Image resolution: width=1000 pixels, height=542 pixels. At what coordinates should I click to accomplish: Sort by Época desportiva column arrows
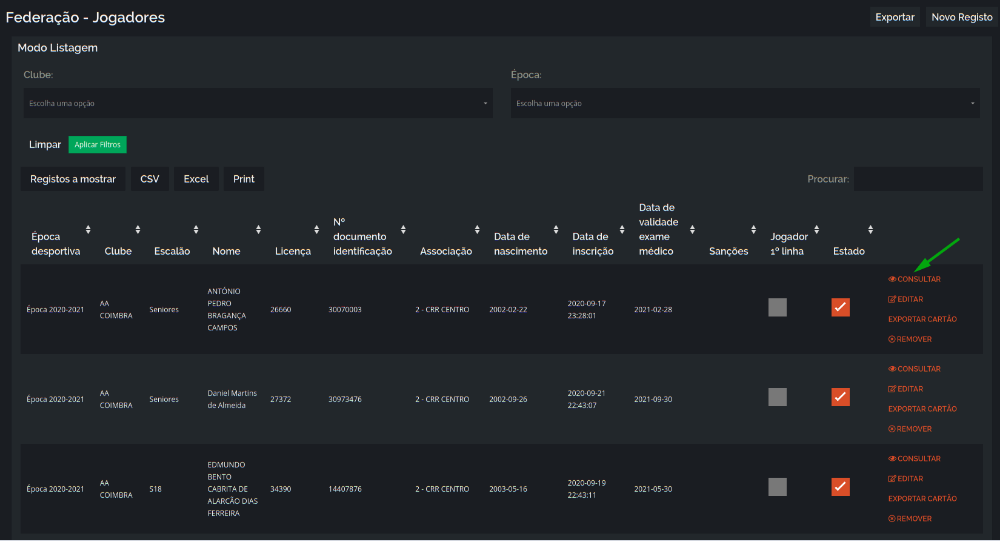(88, 230)
